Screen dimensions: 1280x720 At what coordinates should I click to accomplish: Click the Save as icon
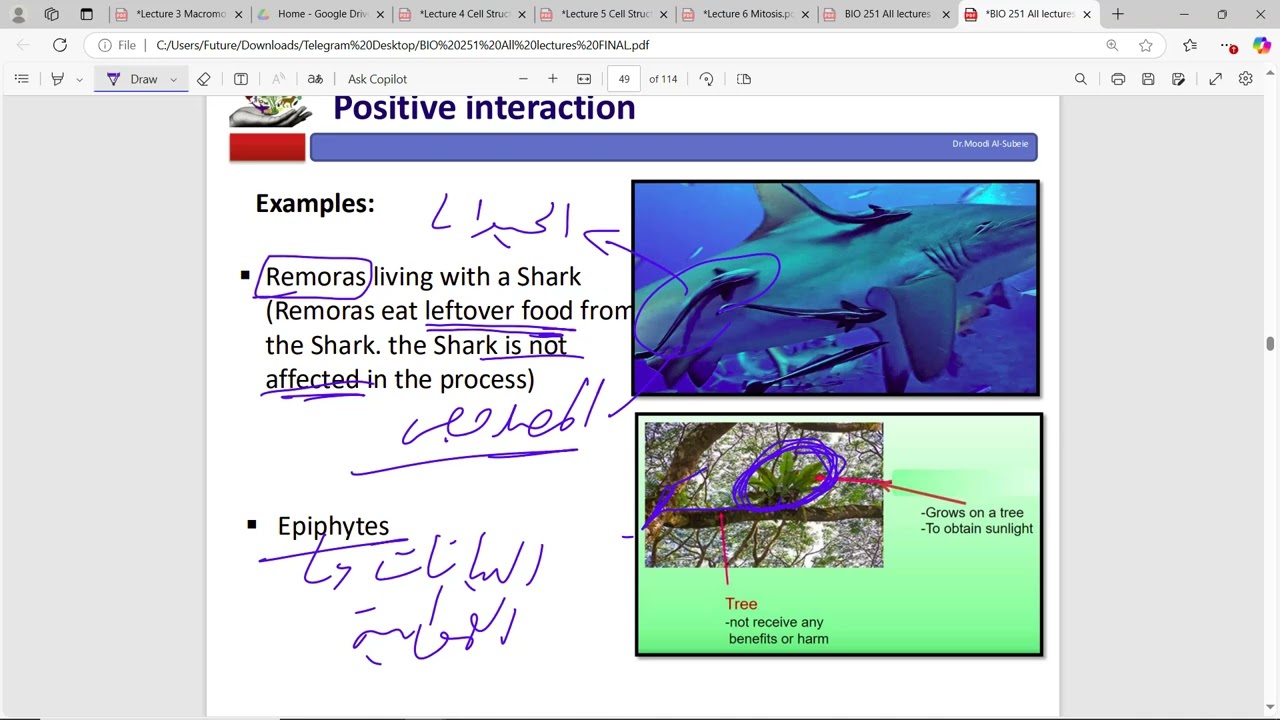pyautogui.click(x=1179, y=79)
